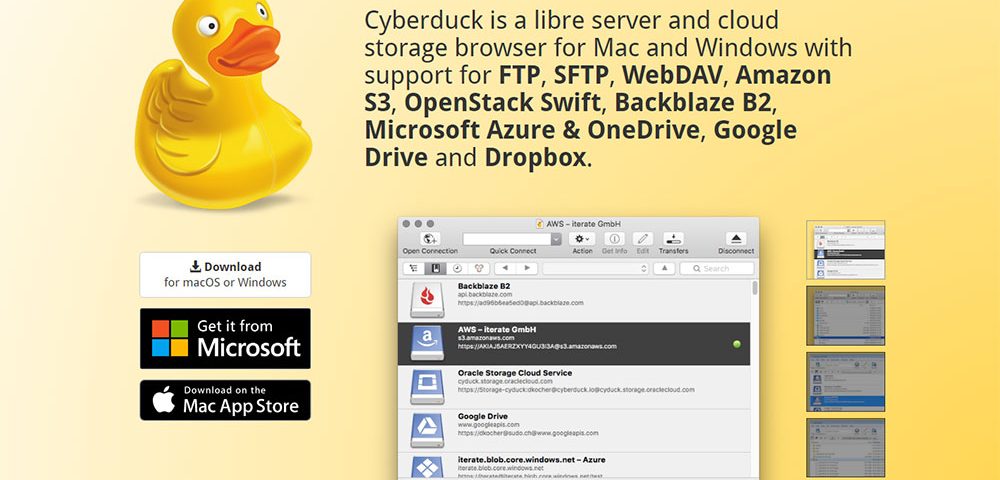Select the Google Drive drive icon

[x=427, y=430]
